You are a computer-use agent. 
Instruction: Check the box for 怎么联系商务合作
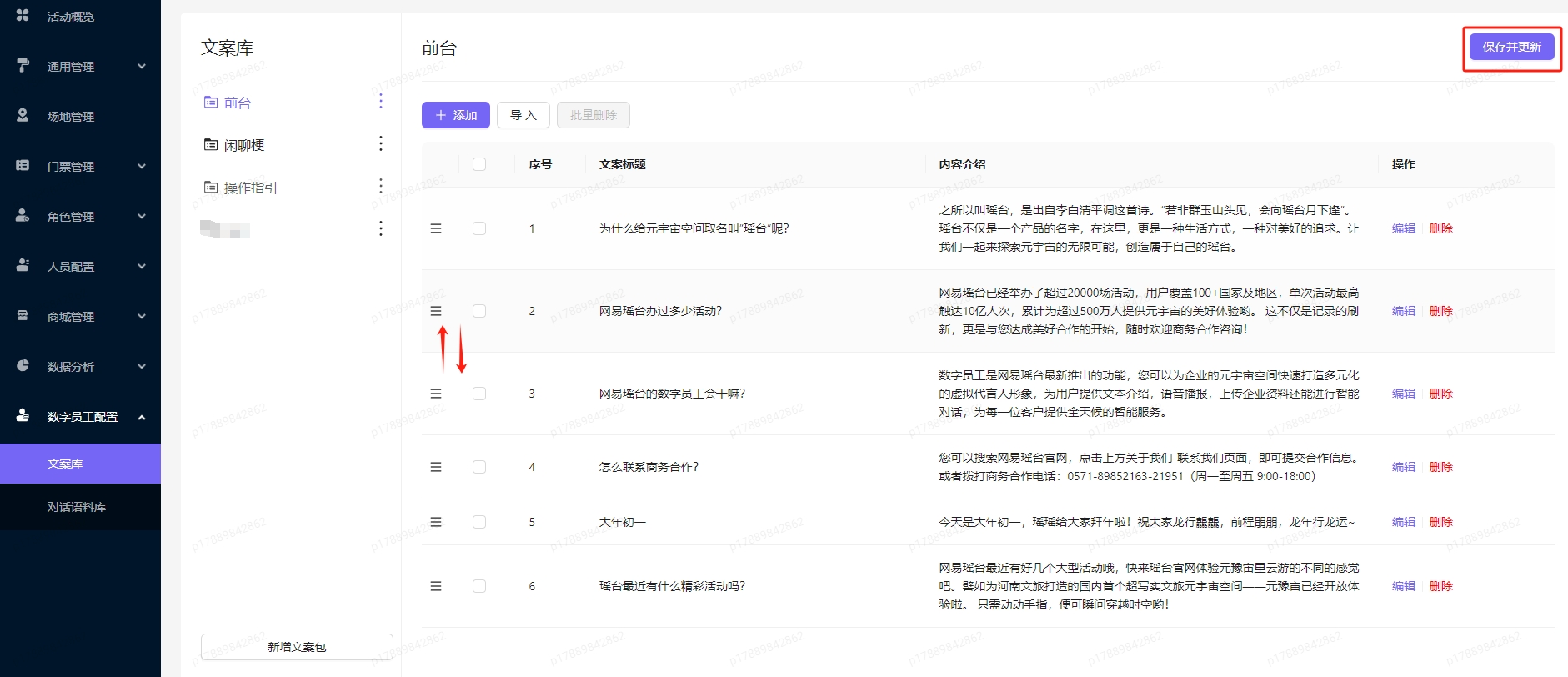479,467
